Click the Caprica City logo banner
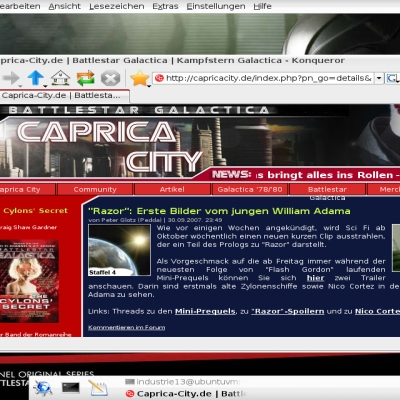This screenshot has width=400, height=400. coord(110,147)
